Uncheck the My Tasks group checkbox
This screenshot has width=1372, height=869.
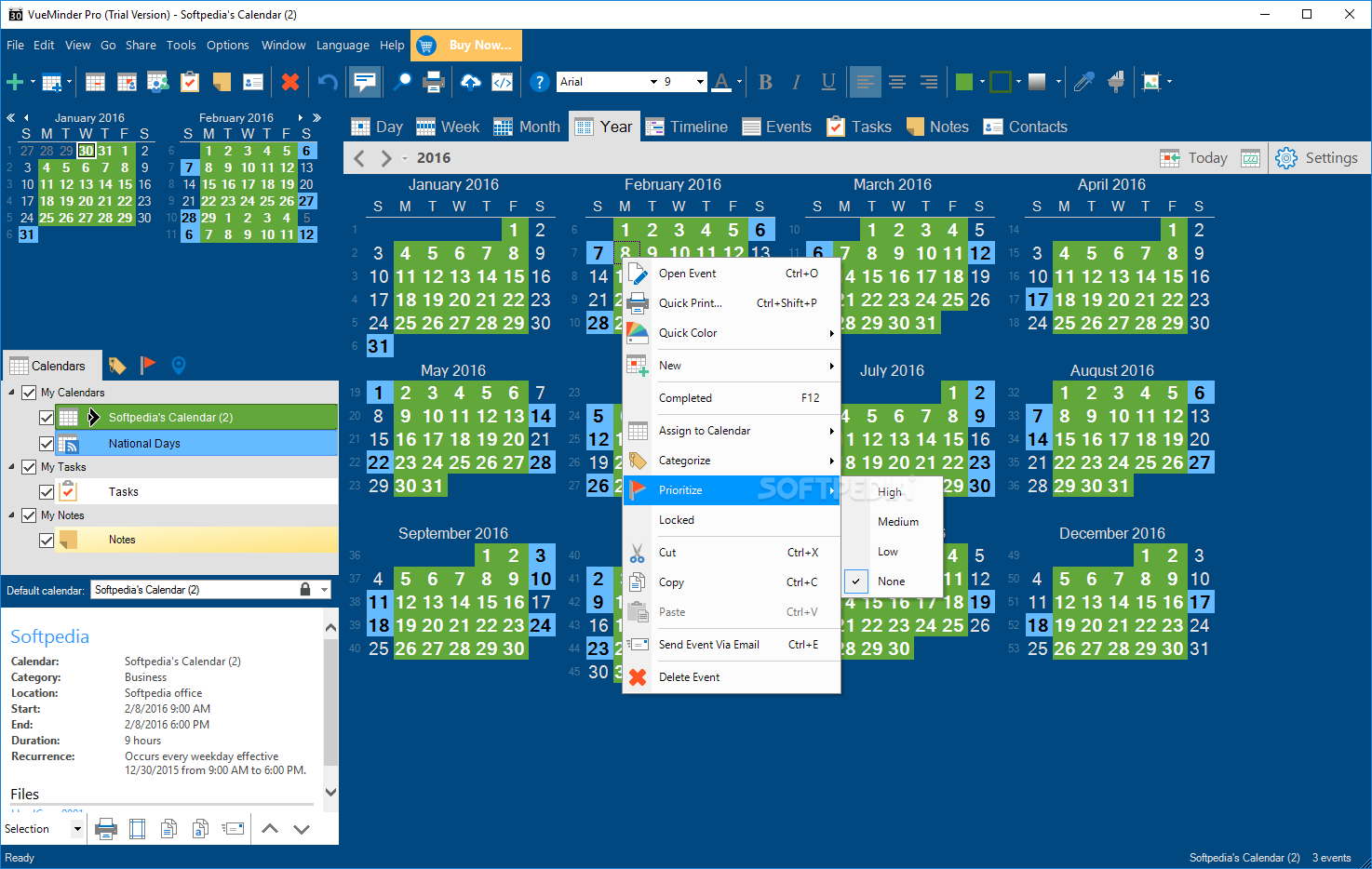coord(29,467)
